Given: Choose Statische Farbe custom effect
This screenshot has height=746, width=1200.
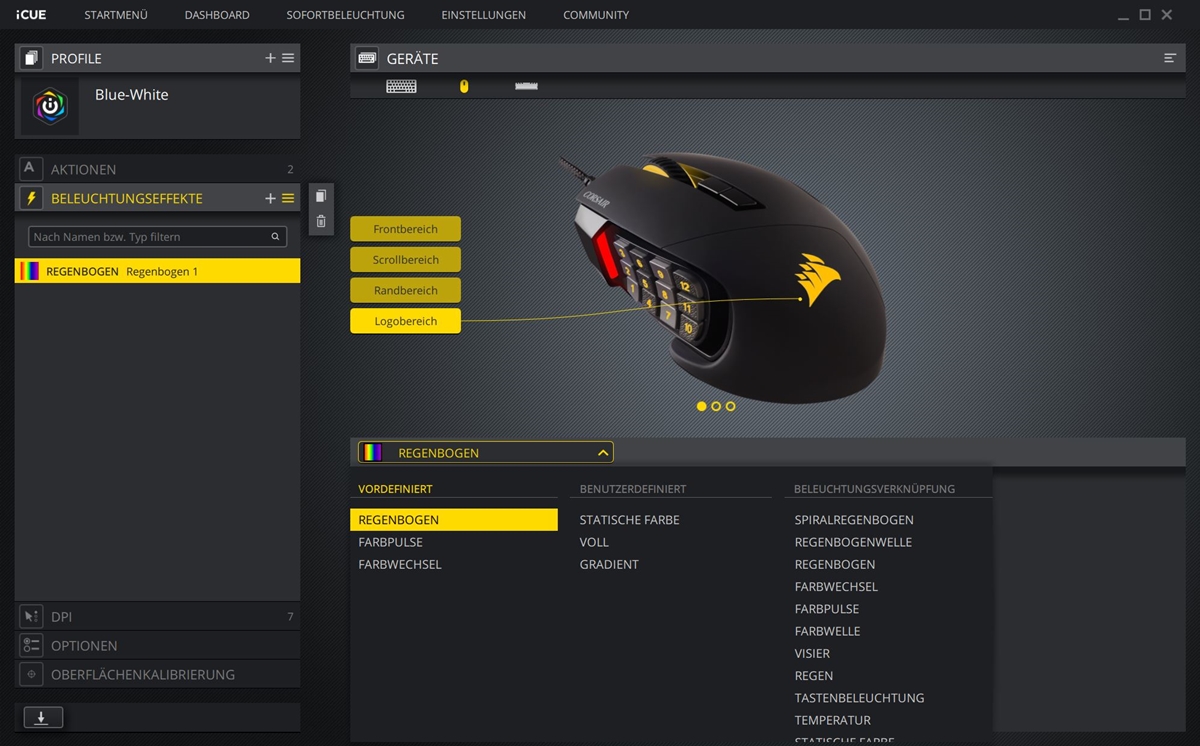Looking at the screenshot, I should tap(629, 520).
